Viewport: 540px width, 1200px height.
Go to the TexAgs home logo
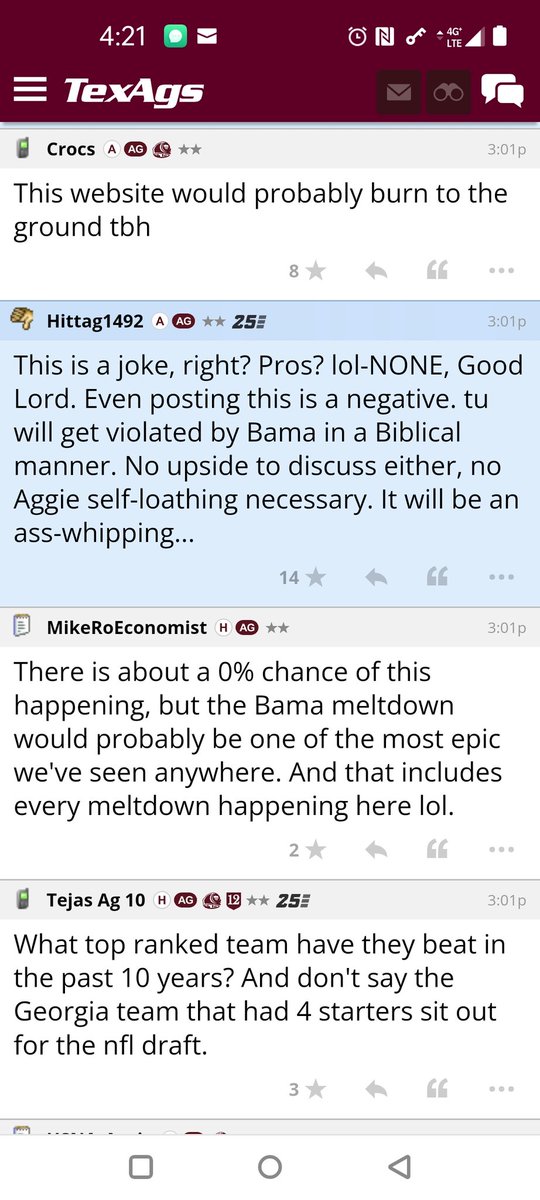pos(134,92)
